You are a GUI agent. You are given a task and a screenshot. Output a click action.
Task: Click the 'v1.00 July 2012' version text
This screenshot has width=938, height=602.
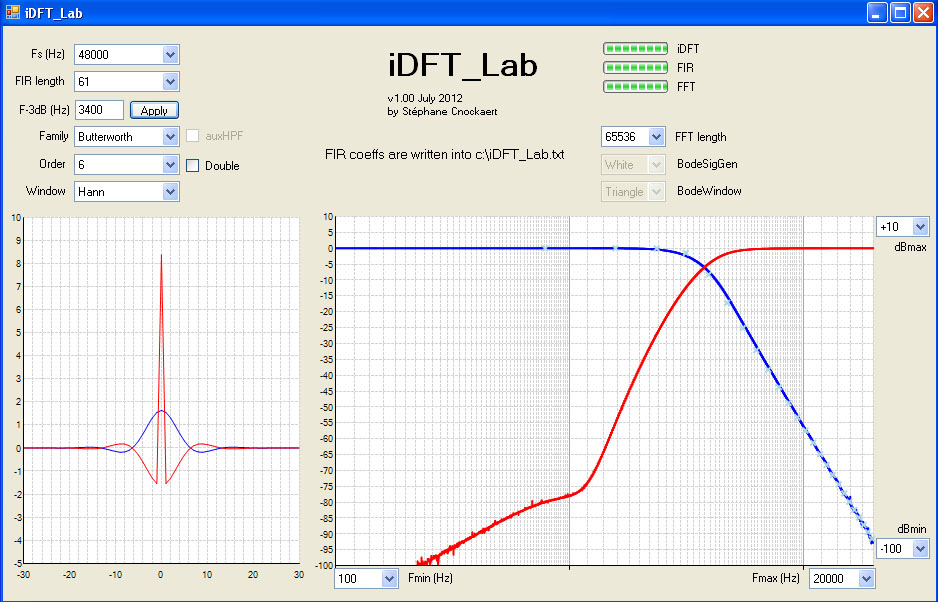[425, 98]
